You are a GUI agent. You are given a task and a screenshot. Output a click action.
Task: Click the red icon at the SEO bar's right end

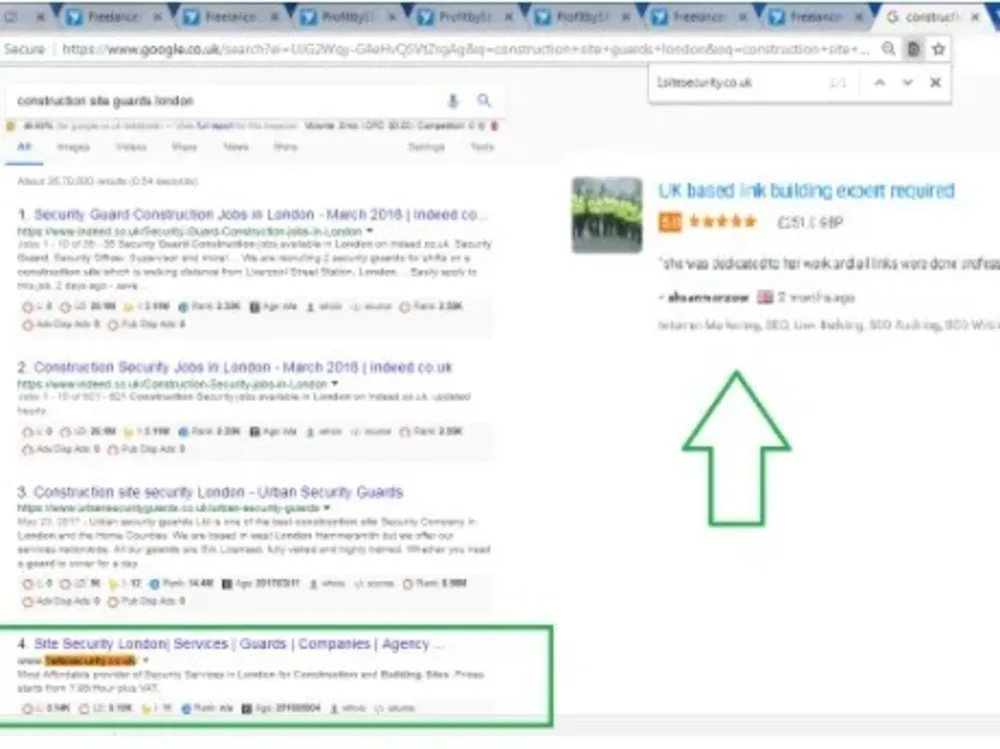[494, 126]
